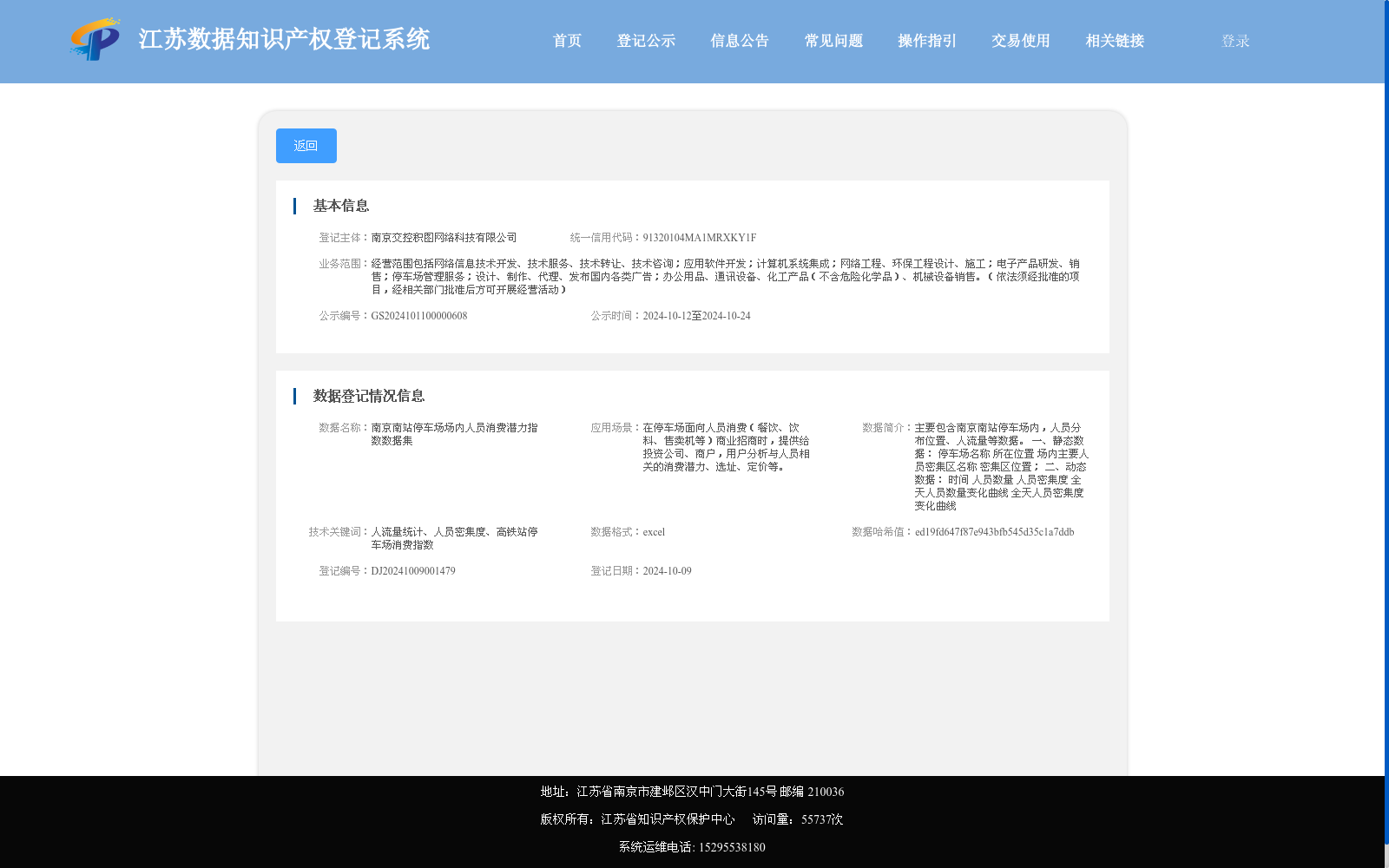Click the 登录 login link
This screenshot has width=1389, height=868.
pos(1235,41)
